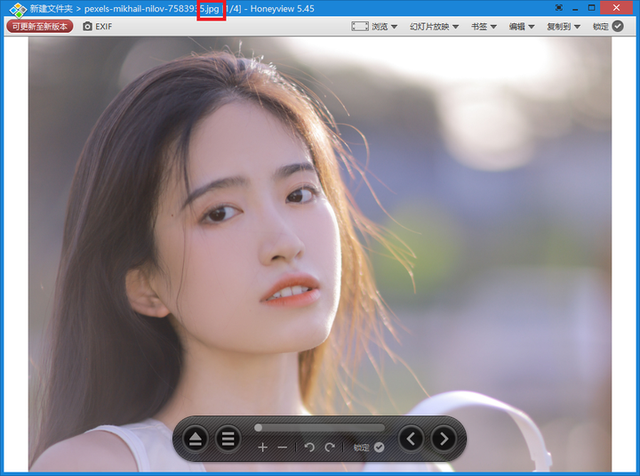Rotate image counterclockwise
The height and width of the screenshot is (476, 640).
point(309,447)
